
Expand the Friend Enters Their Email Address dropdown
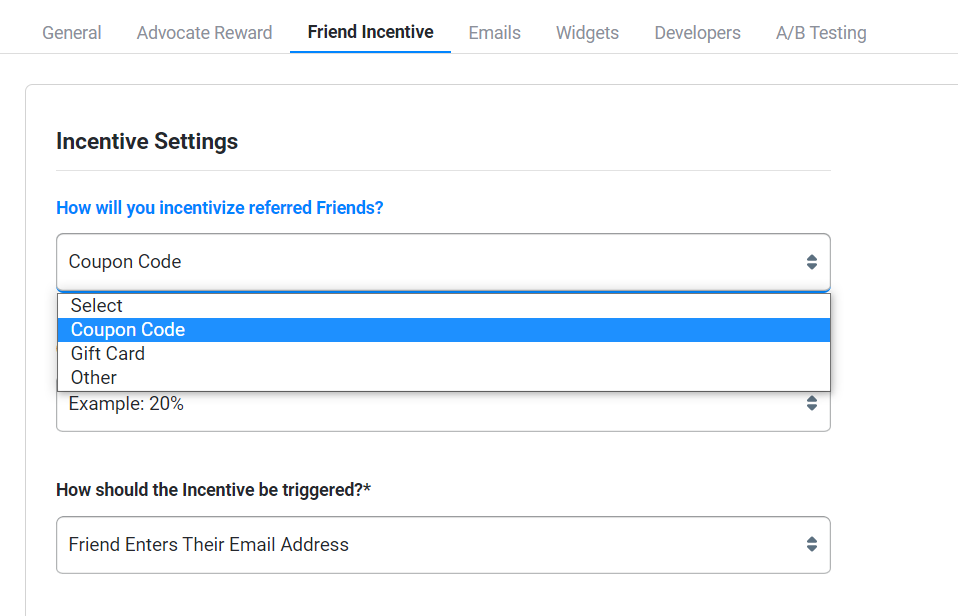click(x=442, y=545)
